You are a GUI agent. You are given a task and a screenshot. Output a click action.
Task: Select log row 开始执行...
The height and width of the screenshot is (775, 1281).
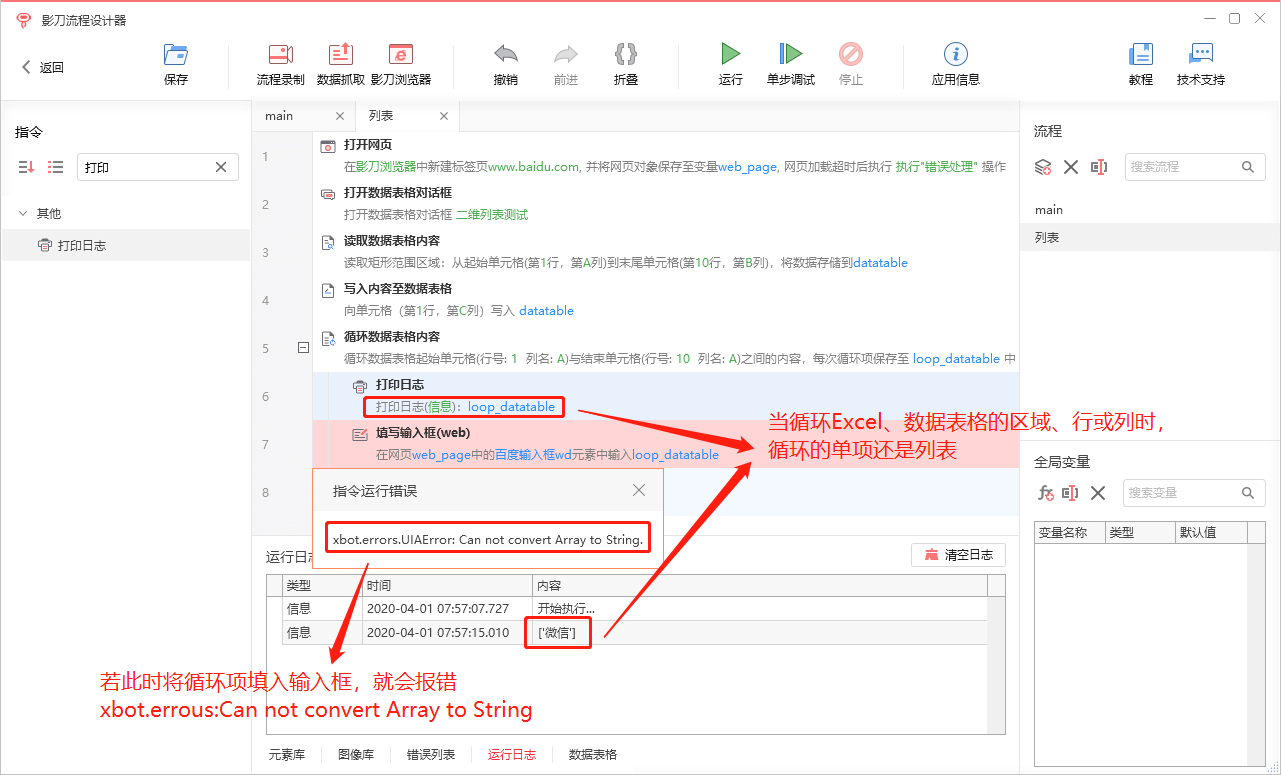(635, 608)
